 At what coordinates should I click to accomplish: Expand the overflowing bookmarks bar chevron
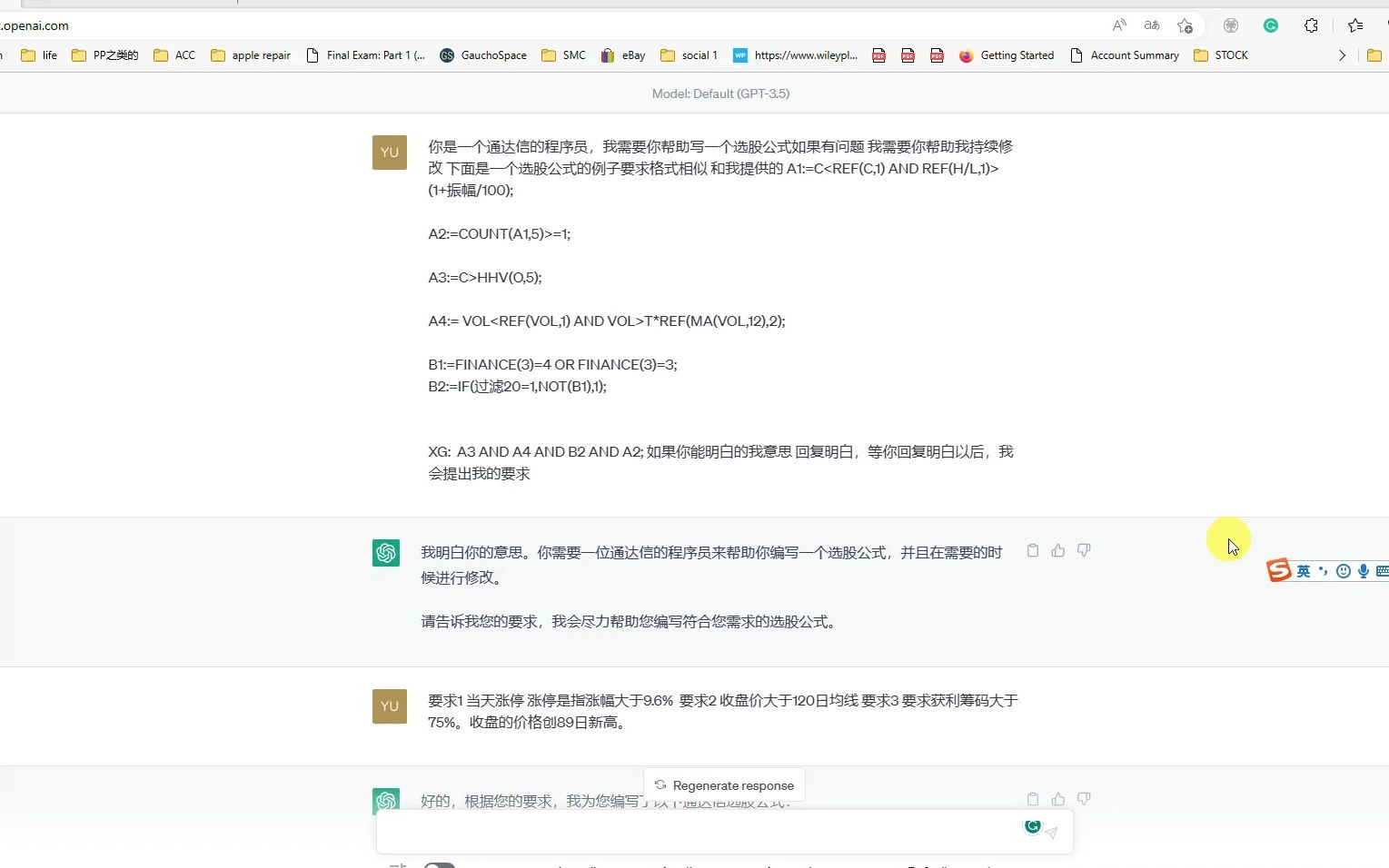click(x=1342, y=55)
